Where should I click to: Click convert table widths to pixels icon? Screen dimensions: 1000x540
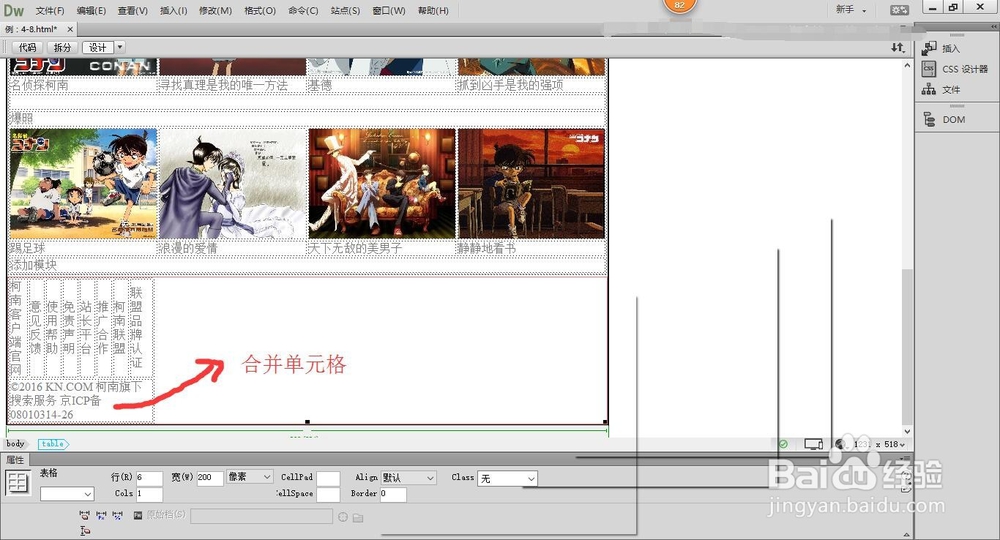101,515
